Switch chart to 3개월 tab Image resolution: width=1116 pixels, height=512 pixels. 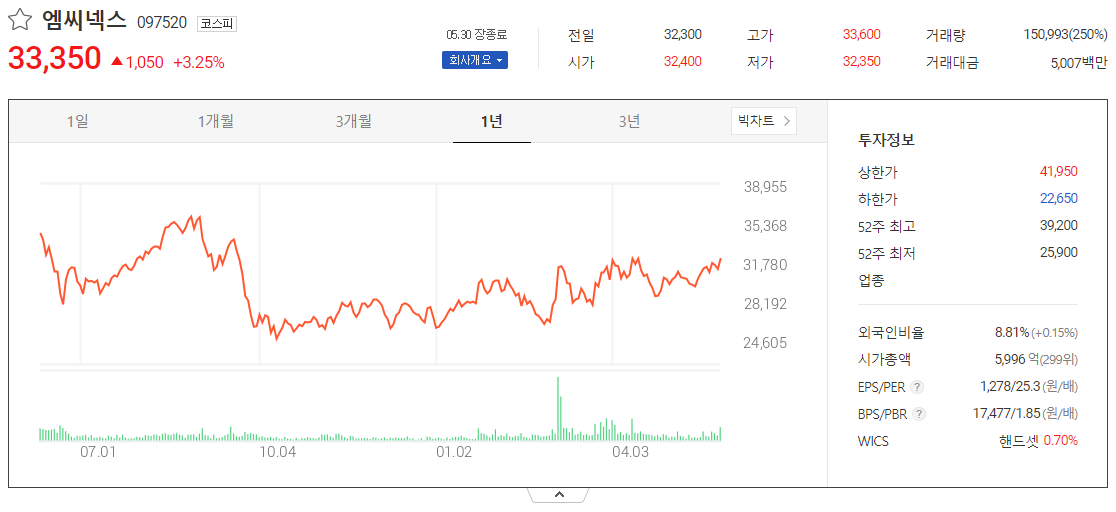coord(354,122)
